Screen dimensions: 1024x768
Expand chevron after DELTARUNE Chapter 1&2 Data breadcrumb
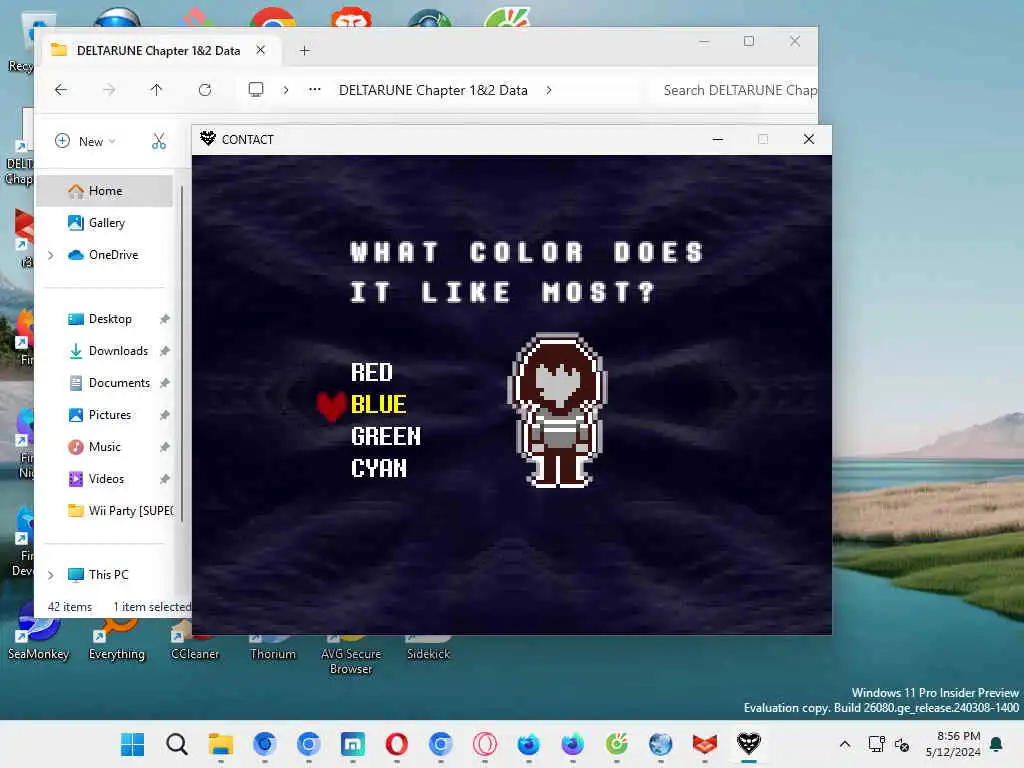(x=549, y=90)
